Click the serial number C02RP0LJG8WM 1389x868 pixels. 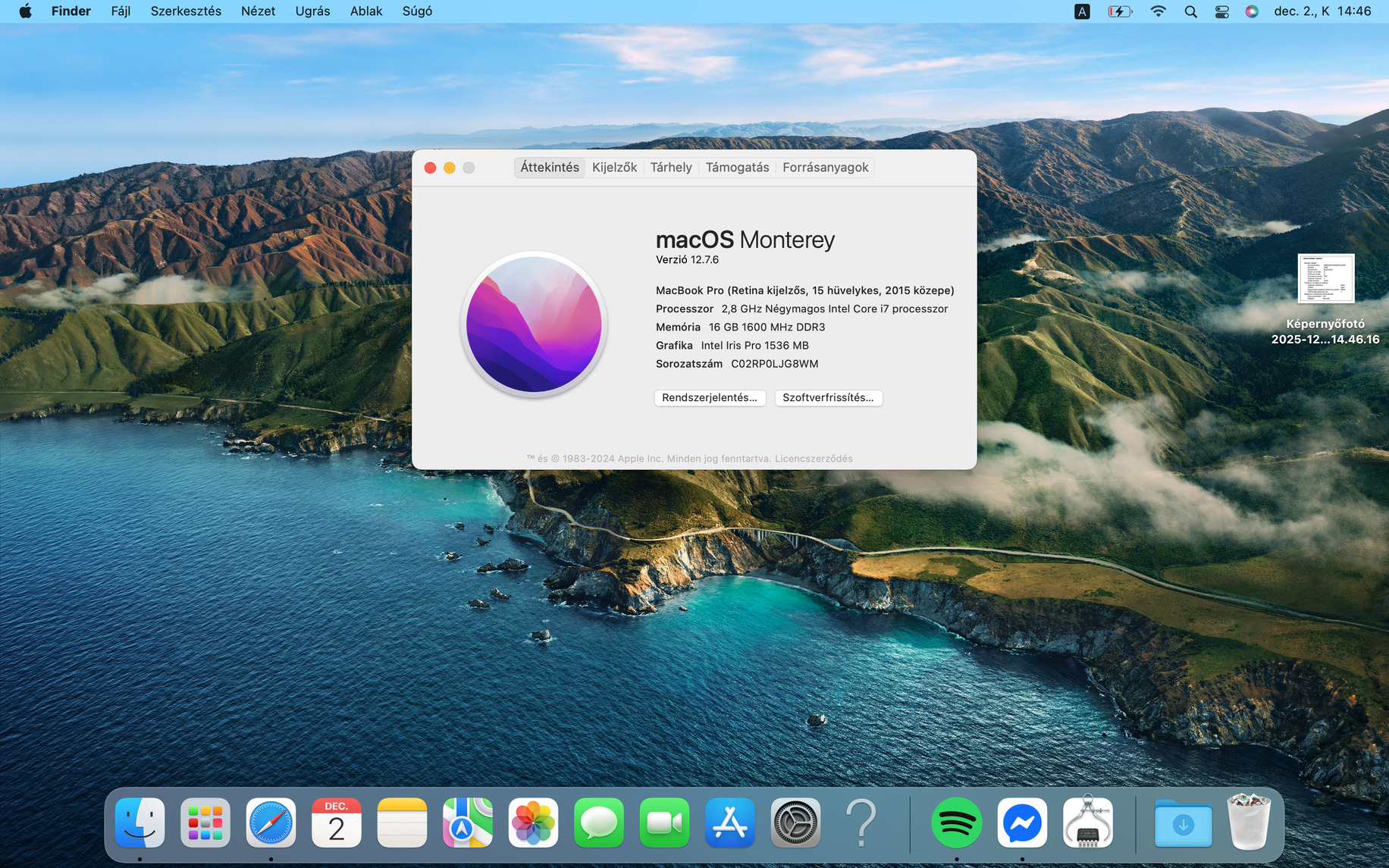(x=774, y=364)
